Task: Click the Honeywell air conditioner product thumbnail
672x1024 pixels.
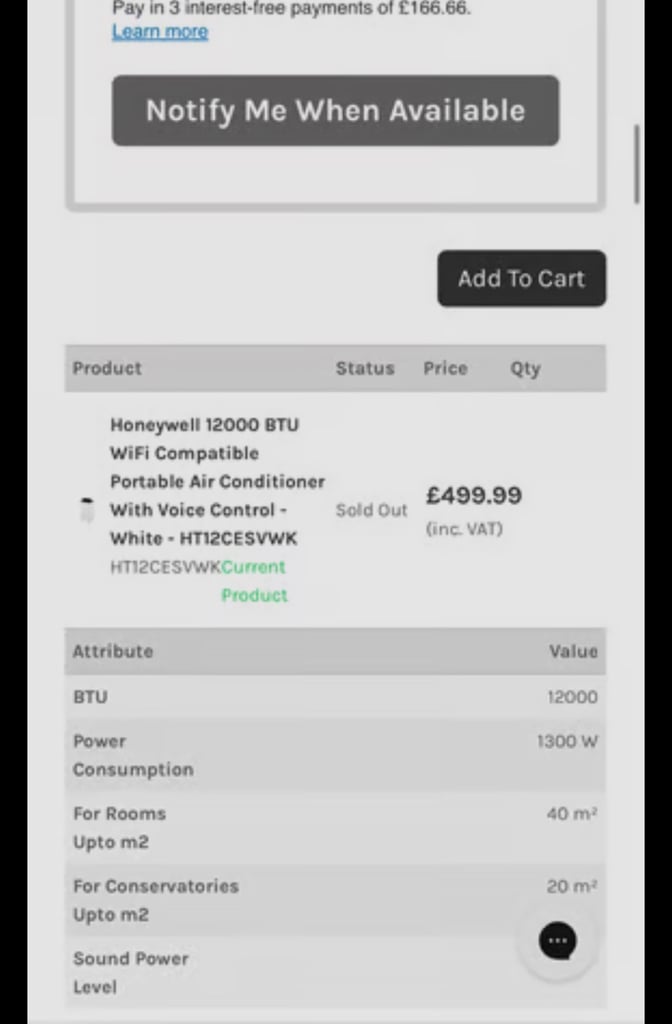Action: (87, 510)
